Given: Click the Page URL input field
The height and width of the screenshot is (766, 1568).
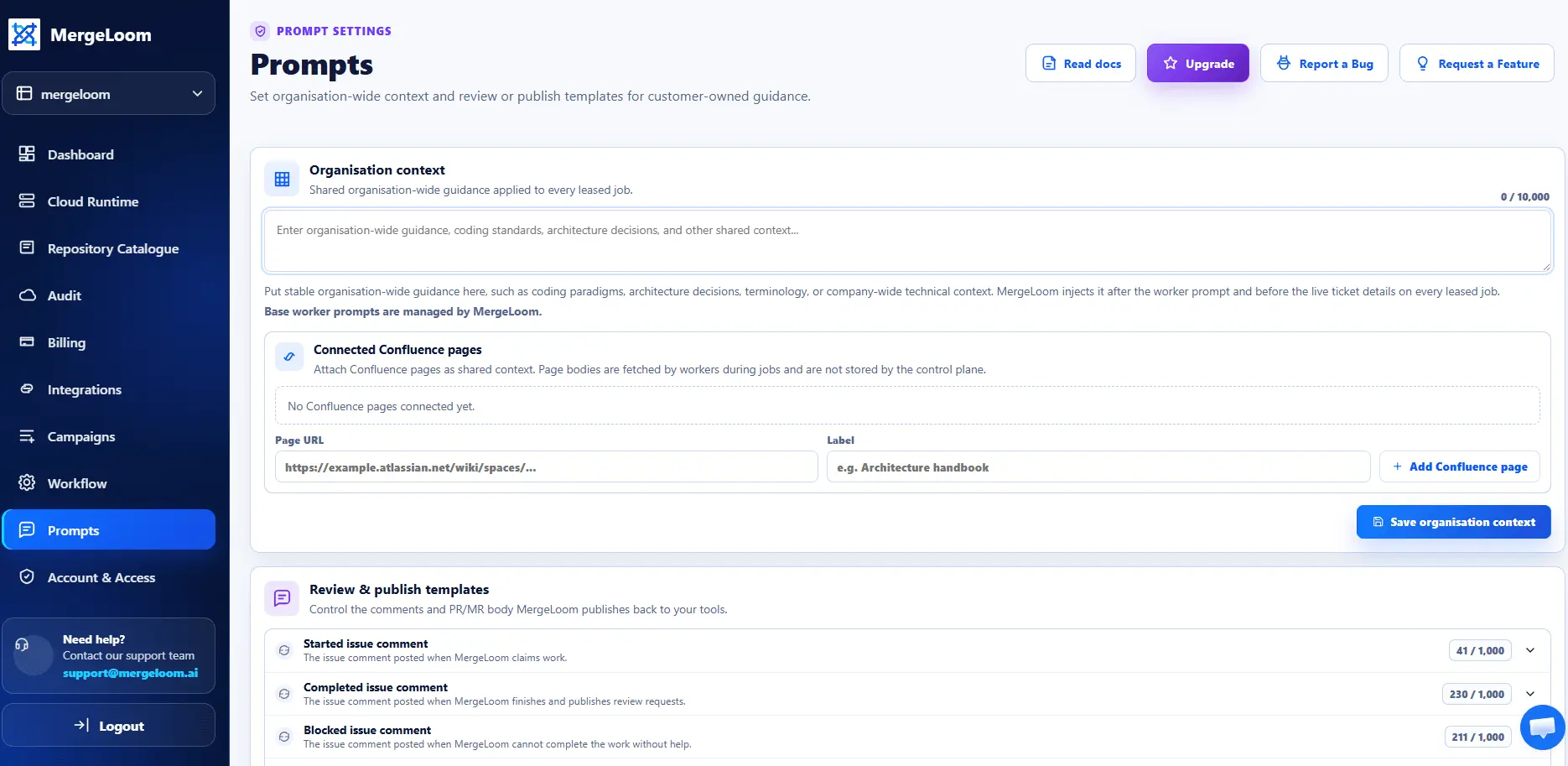Looking at the screenshot, I should [x=546, y=466].
